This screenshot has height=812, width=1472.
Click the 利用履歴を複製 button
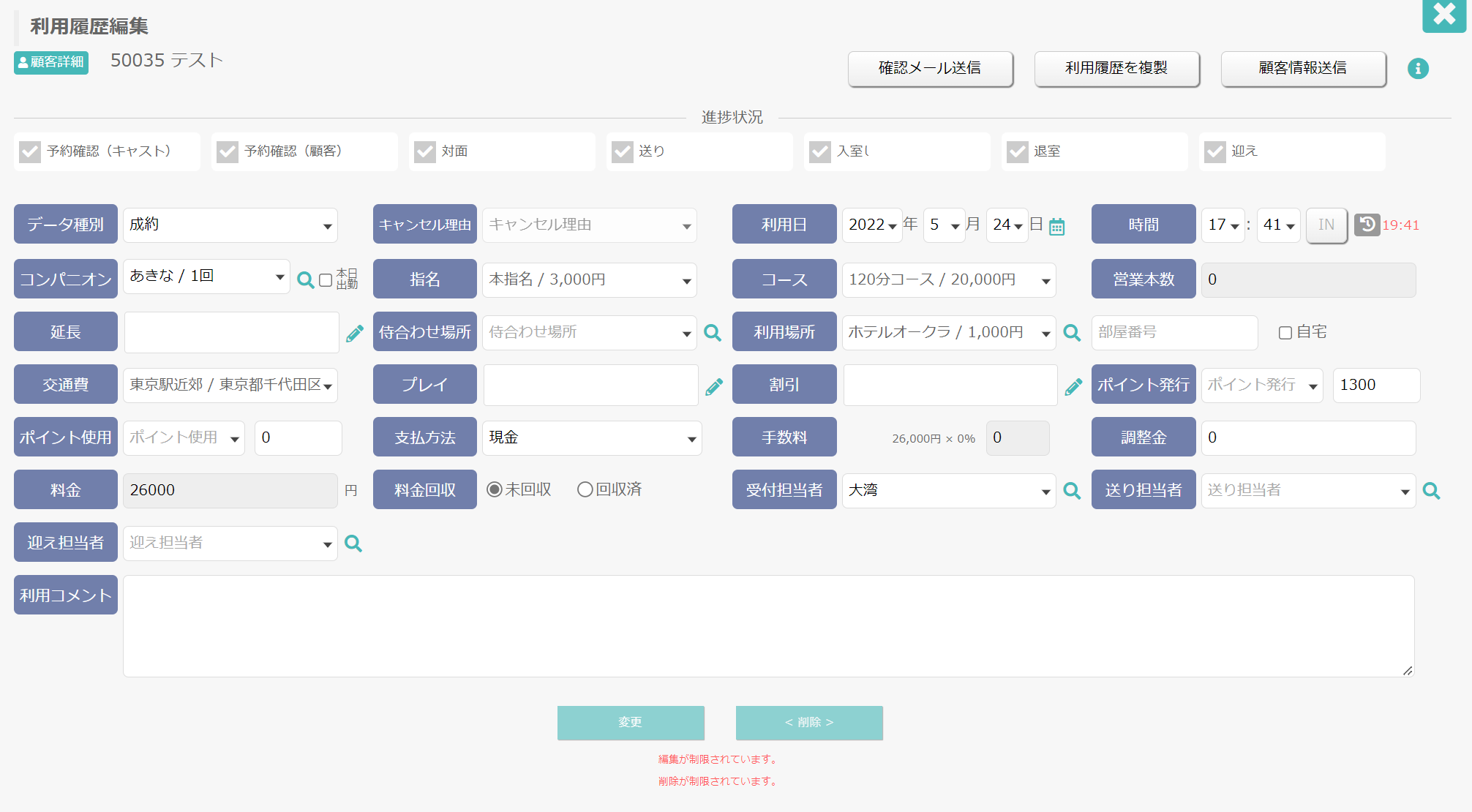[1116, 69]
